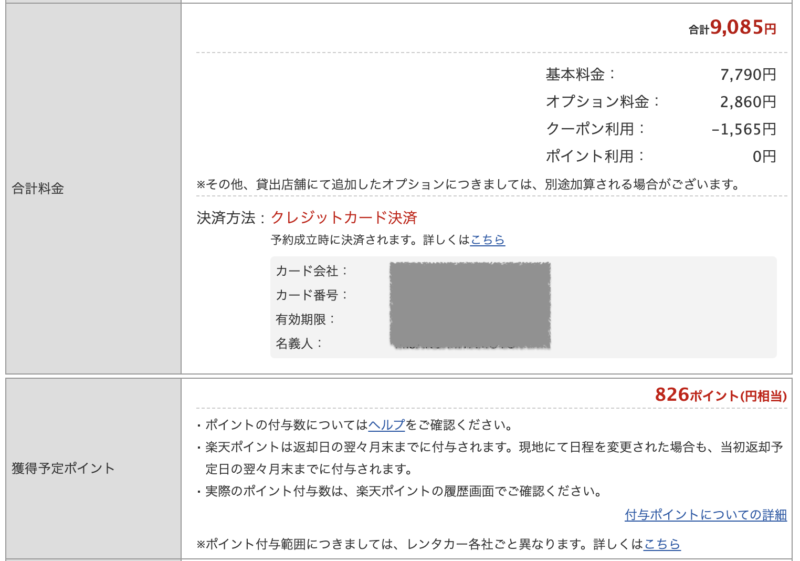Open the こちら link about payment timing
The image size is (800, 561).
pyautogui.click(x=488, y=240)
